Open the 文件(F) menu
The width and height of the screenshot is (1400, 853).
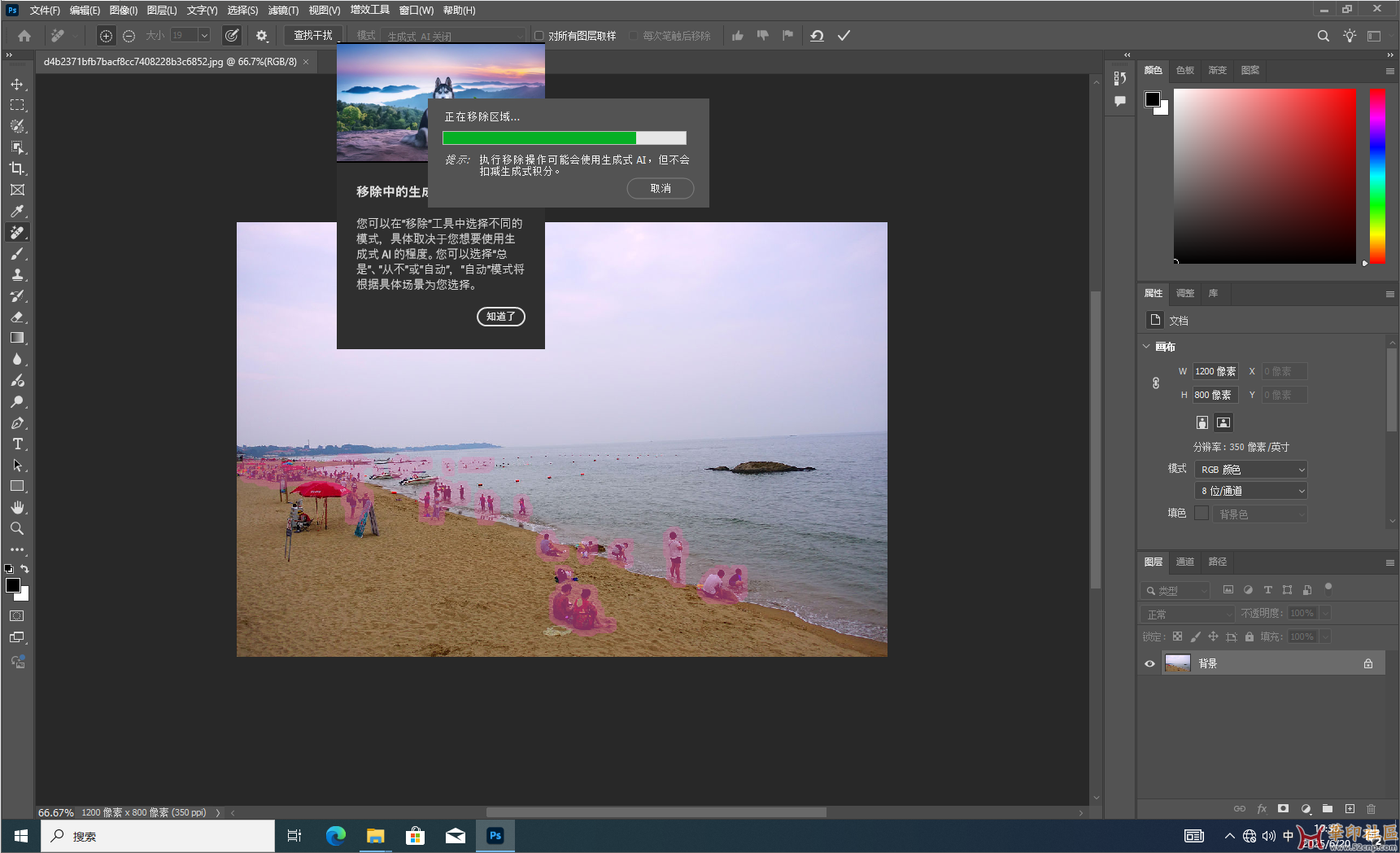point(45,11)
